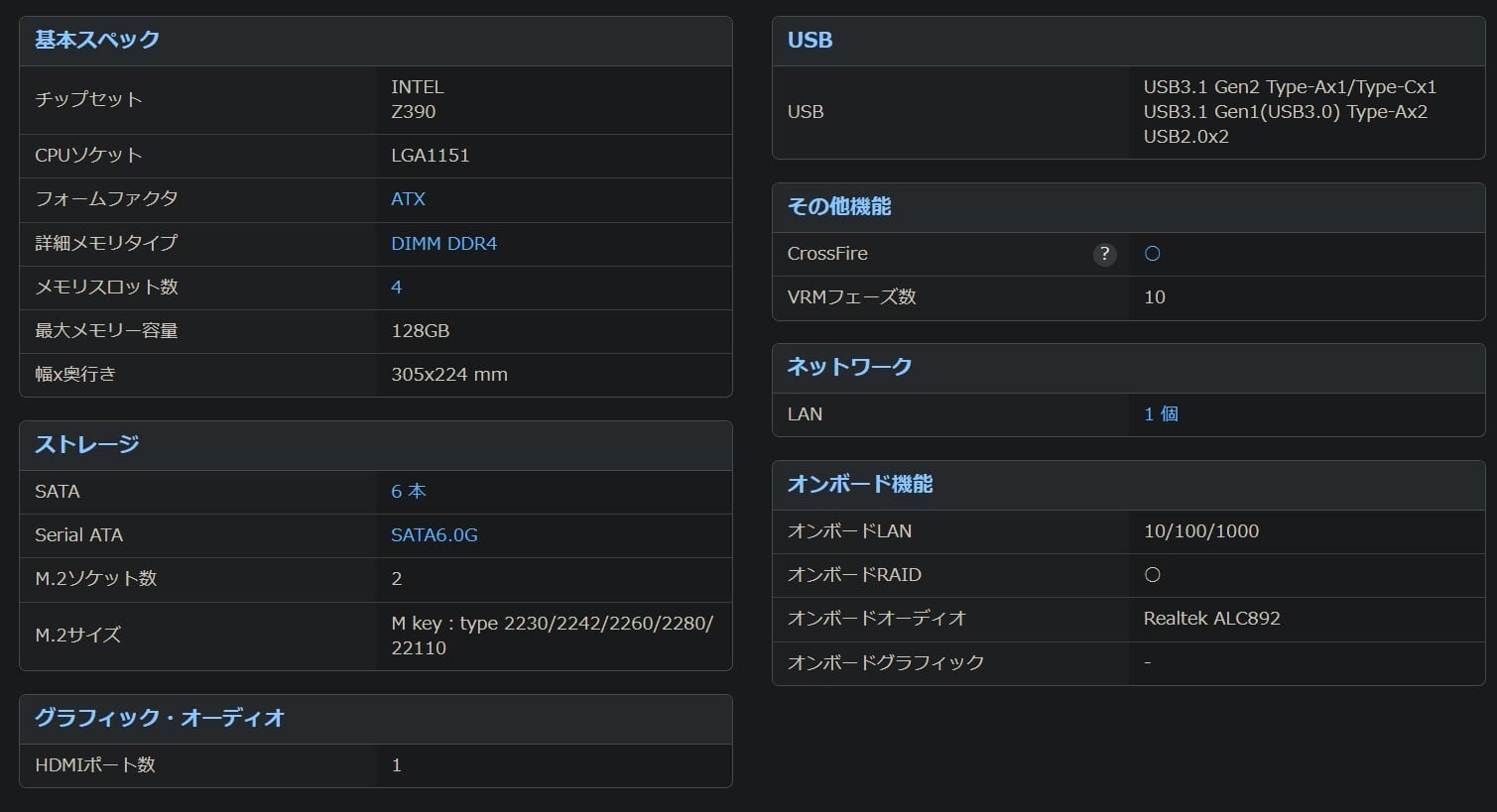This screenshot has height=812, width=1497.
Task: Open the memory slot count link "4"
Action: (396, 287)
